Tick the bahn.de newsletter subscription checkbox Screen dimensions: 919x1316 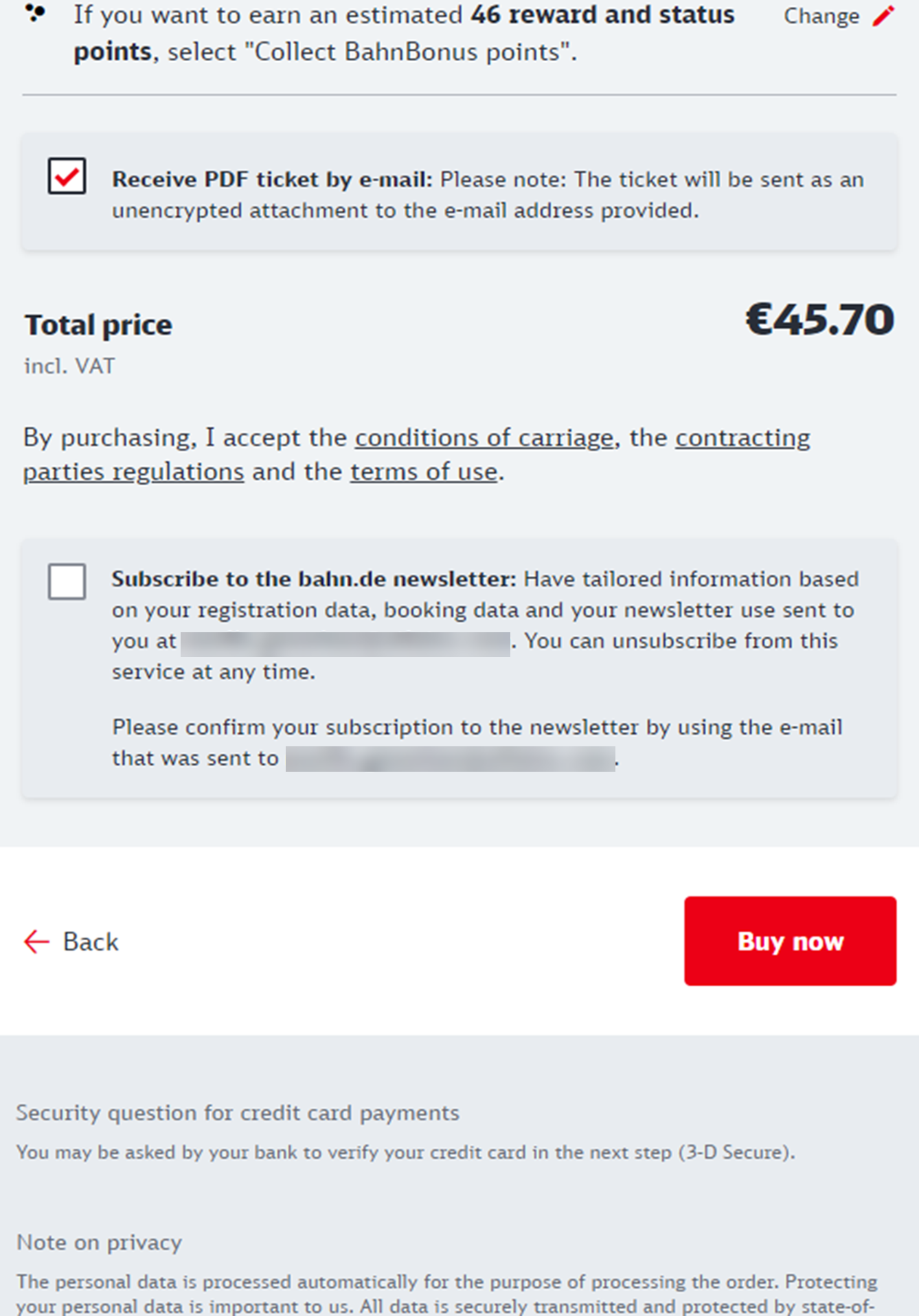[67, 581]
